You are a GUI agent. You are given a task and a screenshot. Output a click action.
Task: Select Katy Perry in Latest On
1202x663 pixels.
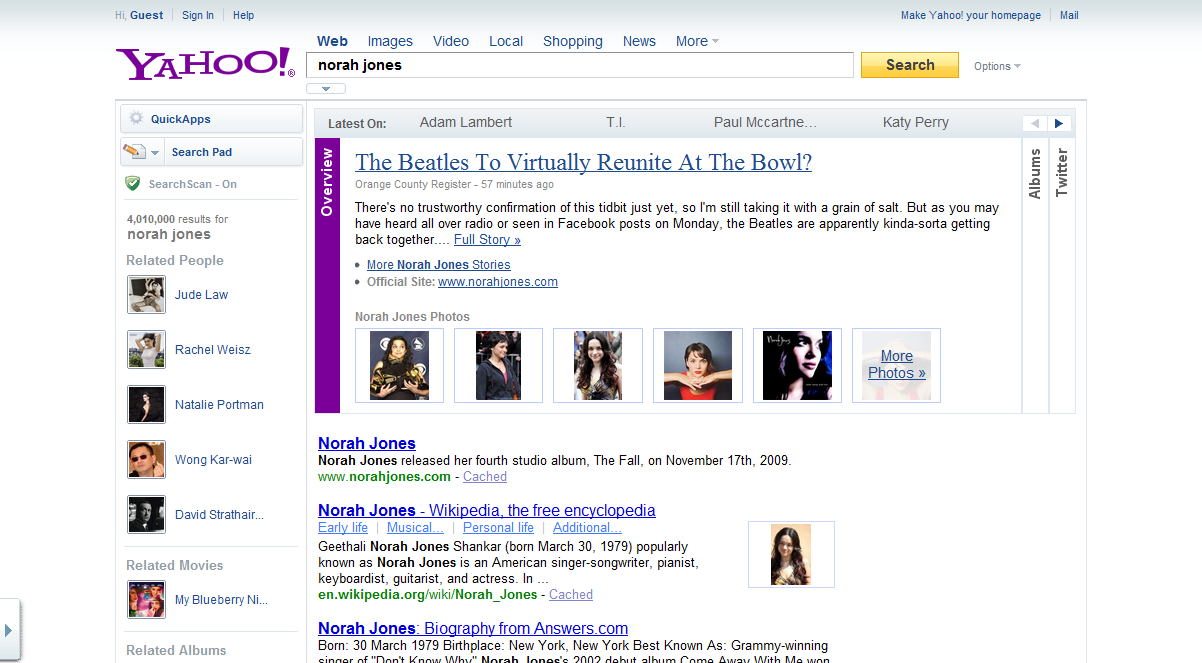click(x=916, y=123)
